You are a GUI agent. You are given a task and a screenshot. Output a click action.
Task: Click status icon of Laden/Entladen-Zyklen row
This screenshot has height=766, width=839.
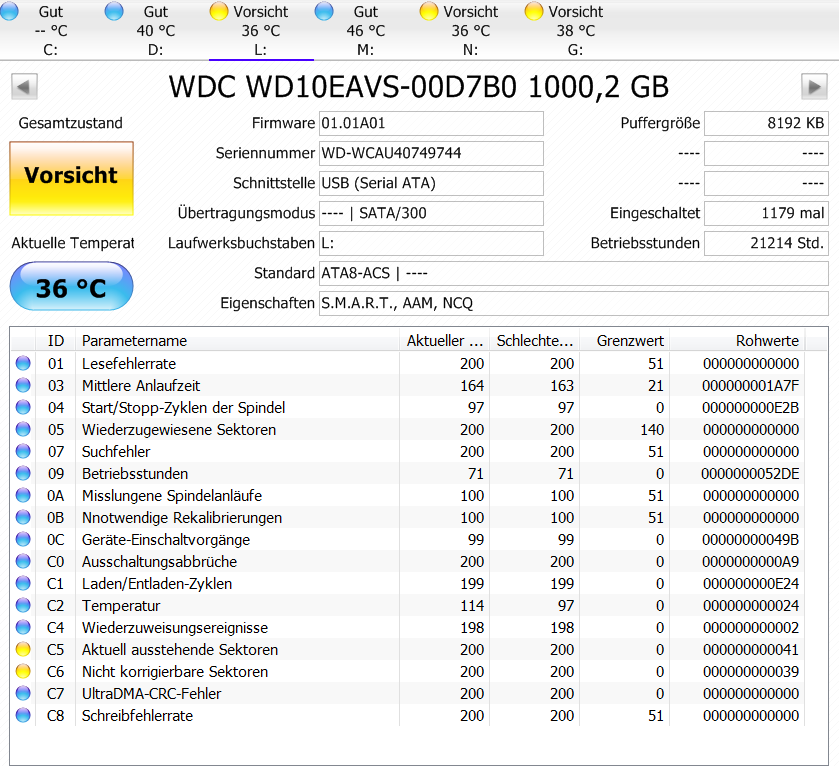23,583
